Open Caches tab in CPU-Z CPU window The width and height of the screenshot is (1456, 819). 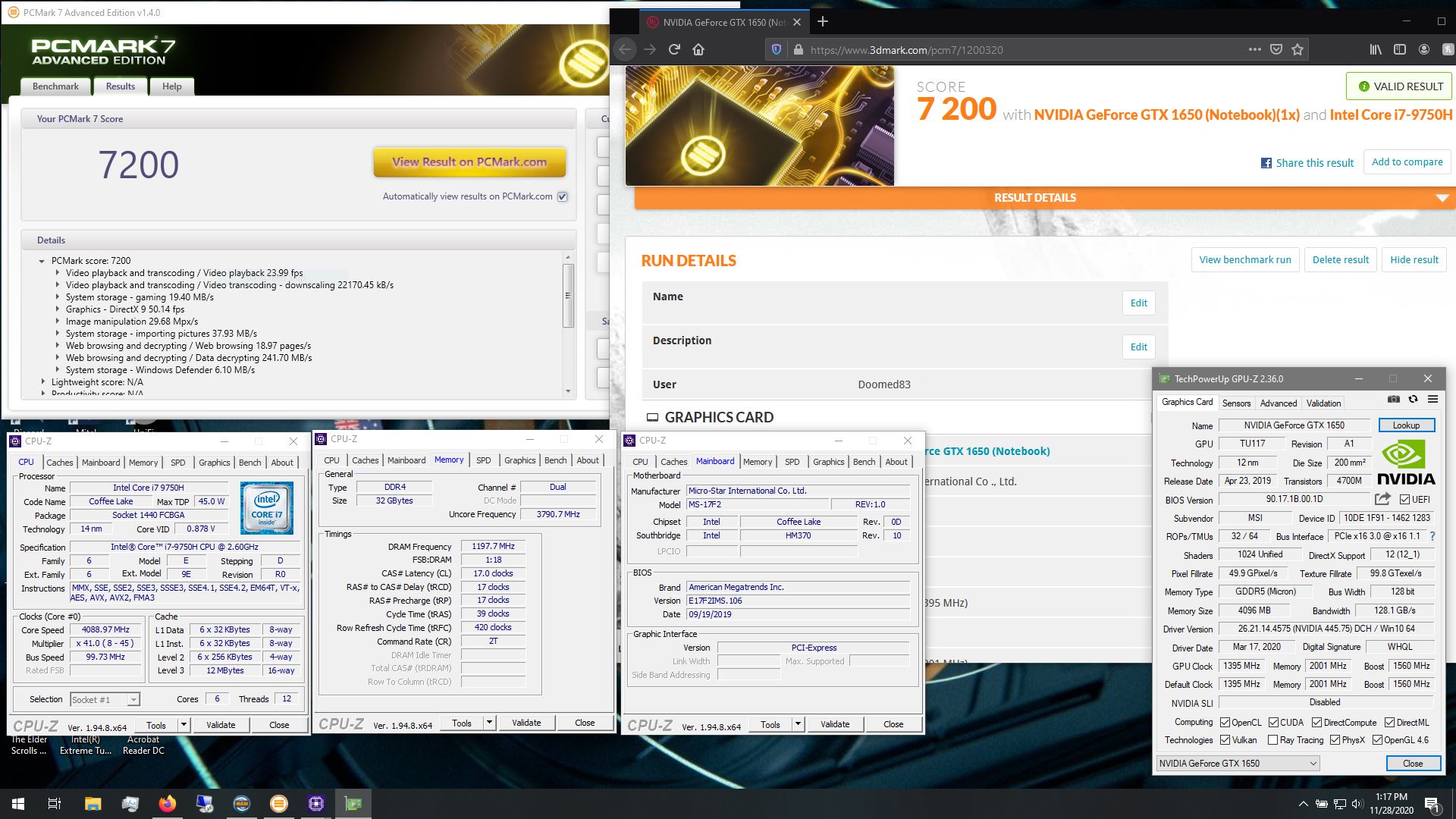coord(60,463)
